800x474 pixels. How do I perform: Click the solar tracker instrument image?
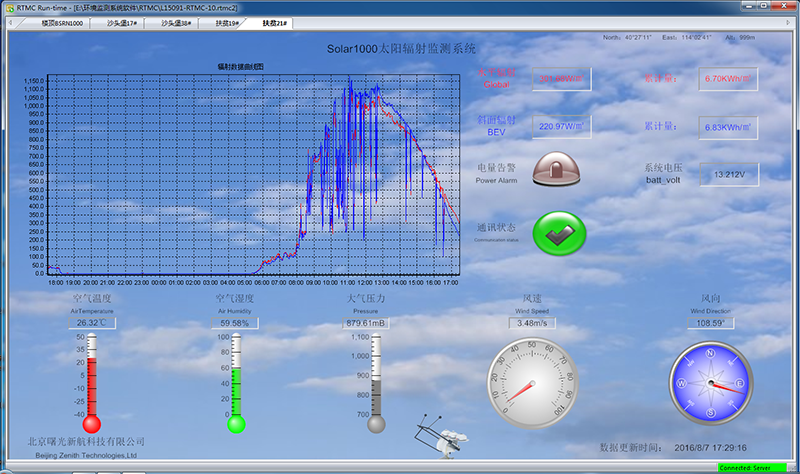(x=441, y=436)
